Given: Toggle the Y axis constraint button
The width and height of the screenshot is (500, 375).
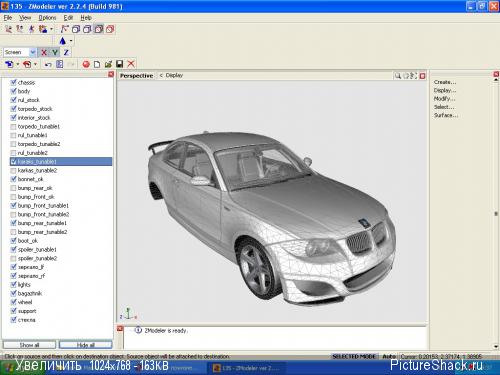Looking at the screenshot, I should (55, 52).
